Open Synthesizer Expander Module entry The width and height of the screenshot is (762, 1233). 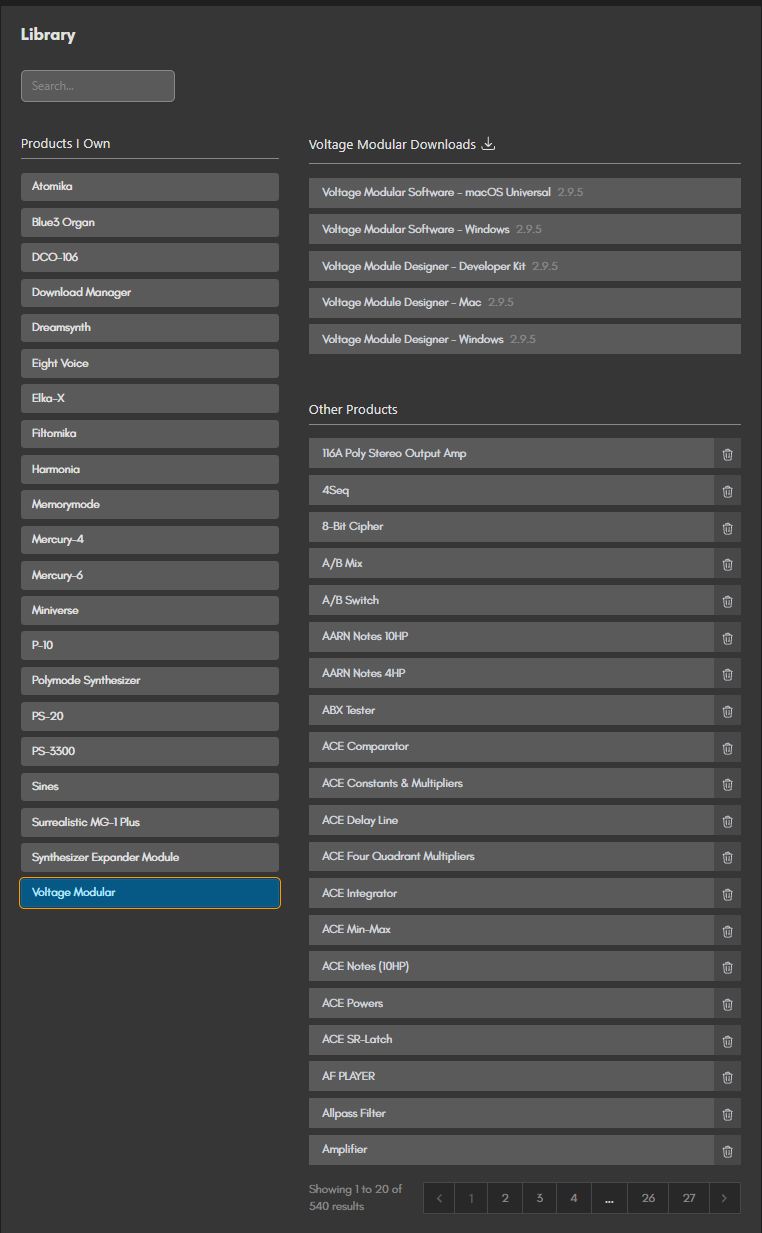(x=150, y=857)
